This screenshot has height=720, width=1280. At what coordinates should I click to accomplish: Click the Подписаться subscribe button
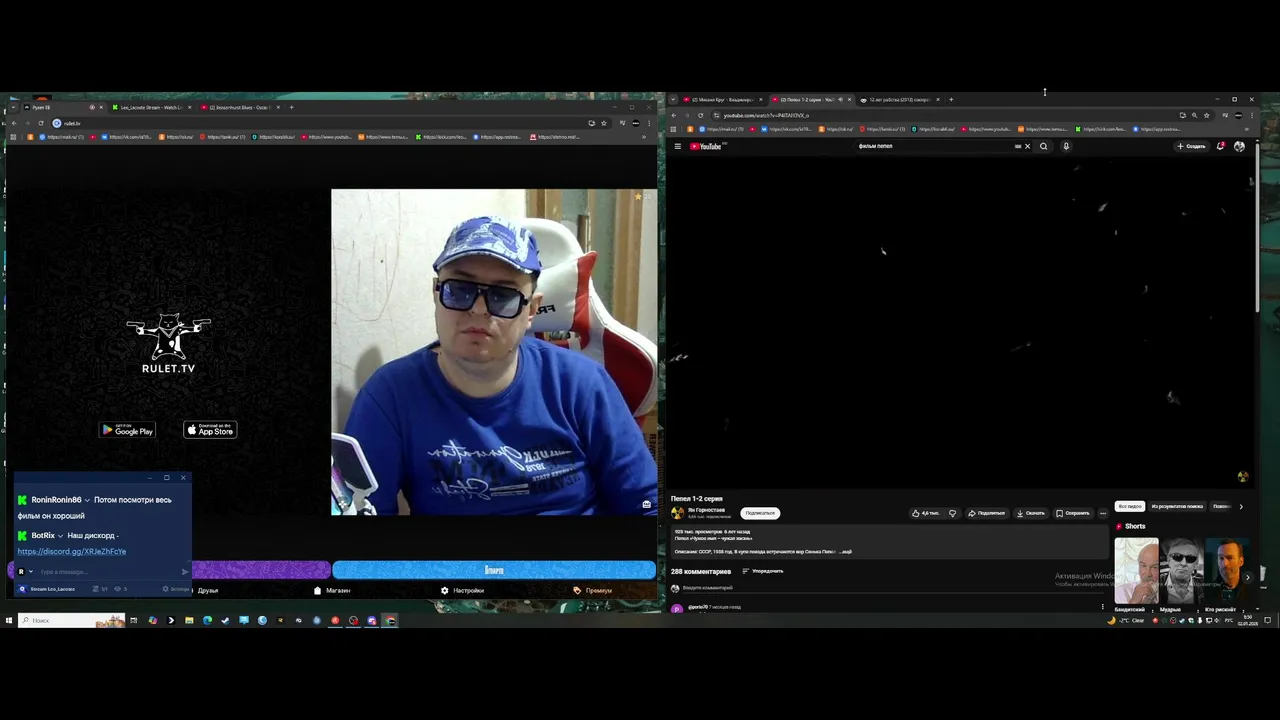pos(760,513)
